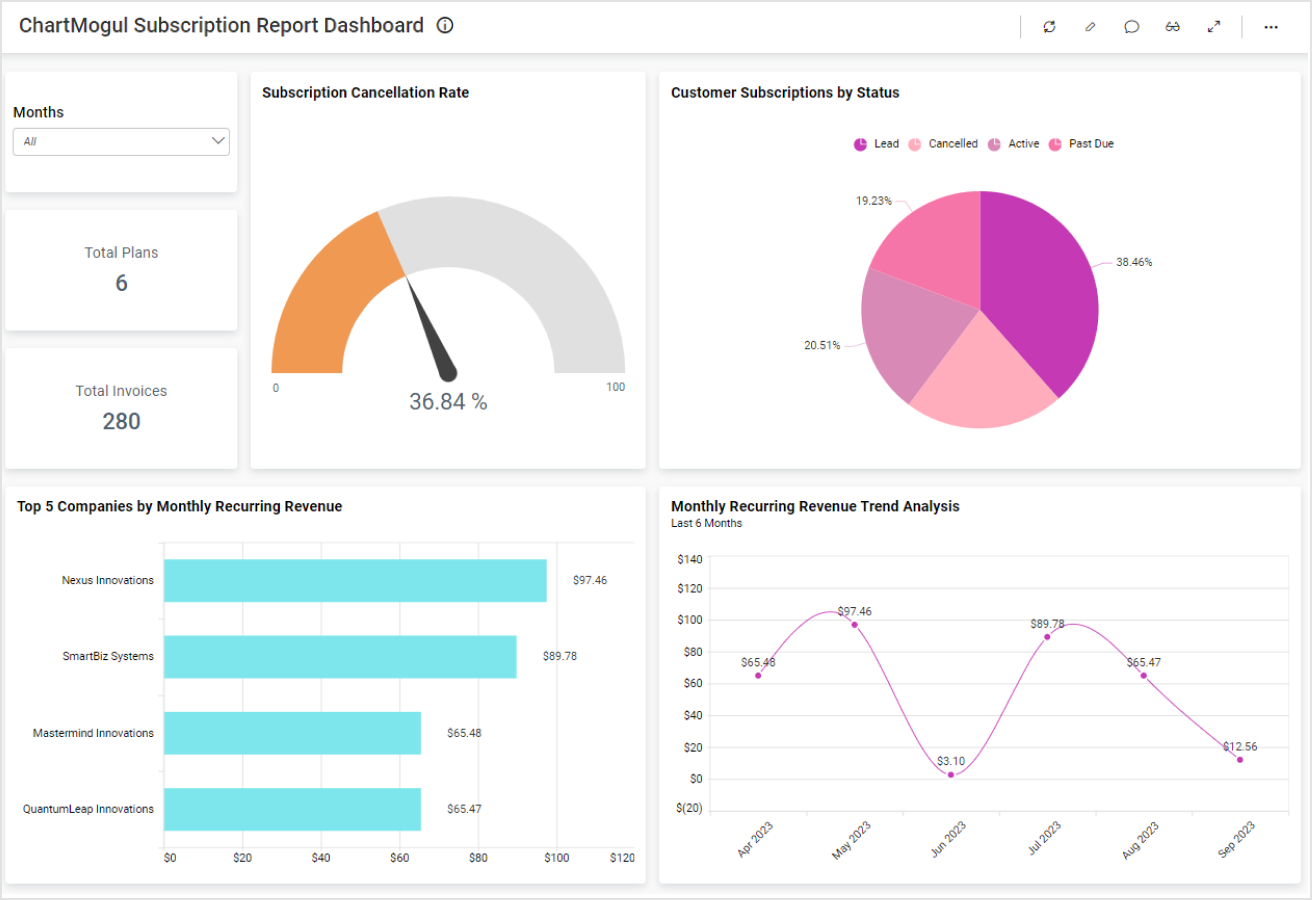Click the cancellation rate gauge needle
Image resolution: width=1312 pixels, height=900 pixels.
click(430, 328)
